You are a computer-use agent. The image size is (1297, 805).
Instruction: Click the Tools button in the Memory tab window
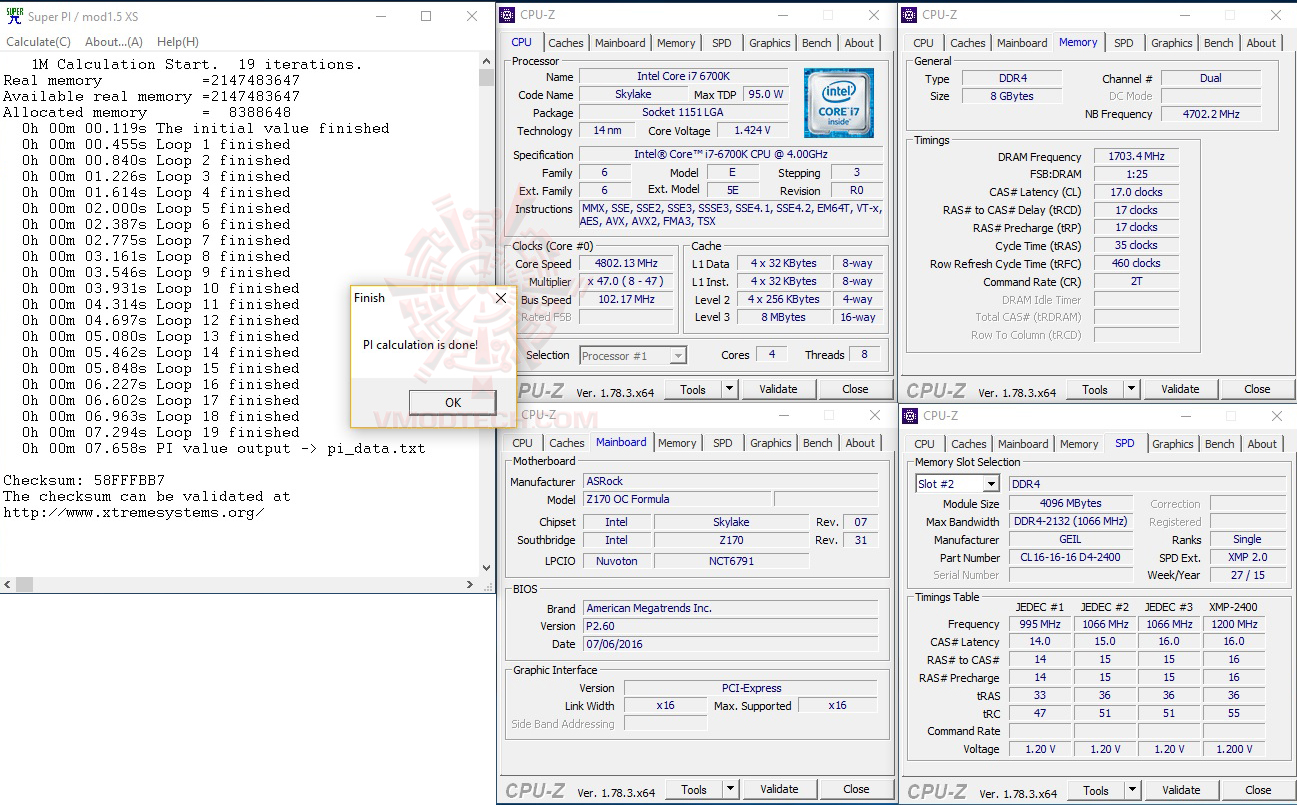1095,389
